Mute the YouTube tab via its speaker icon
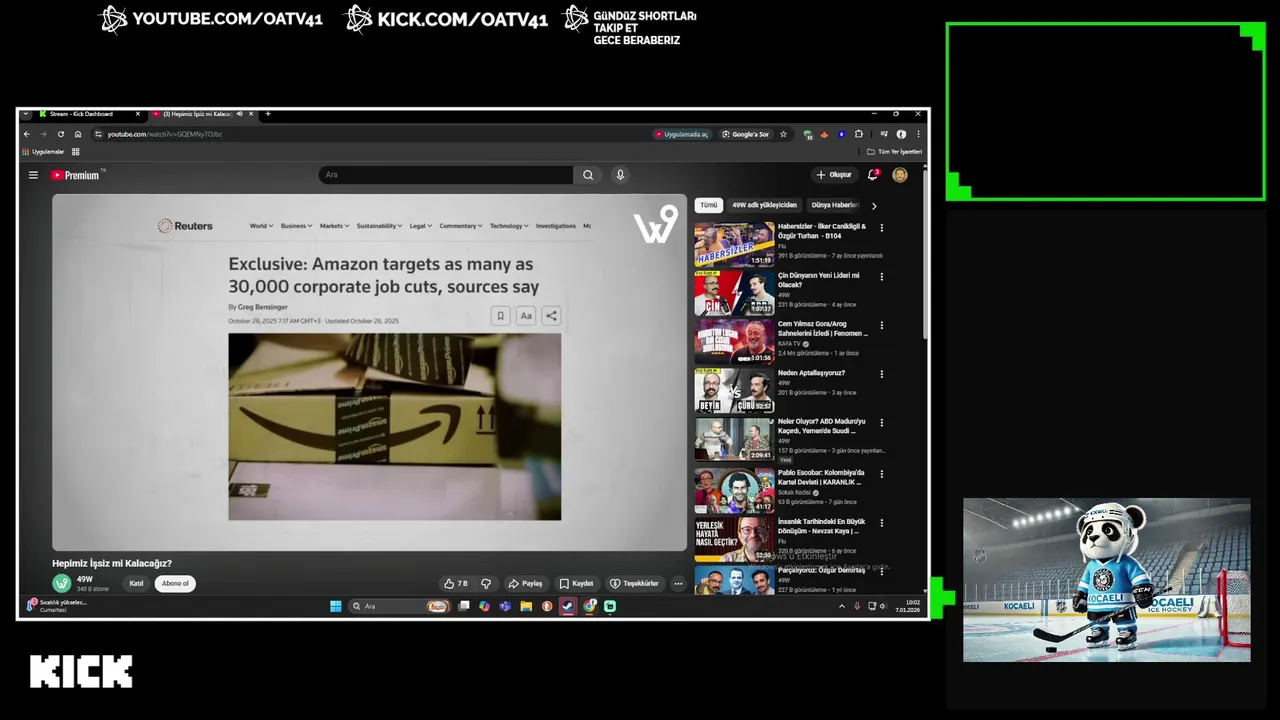The image size is (1280, 720). click(x=239, y=114)
